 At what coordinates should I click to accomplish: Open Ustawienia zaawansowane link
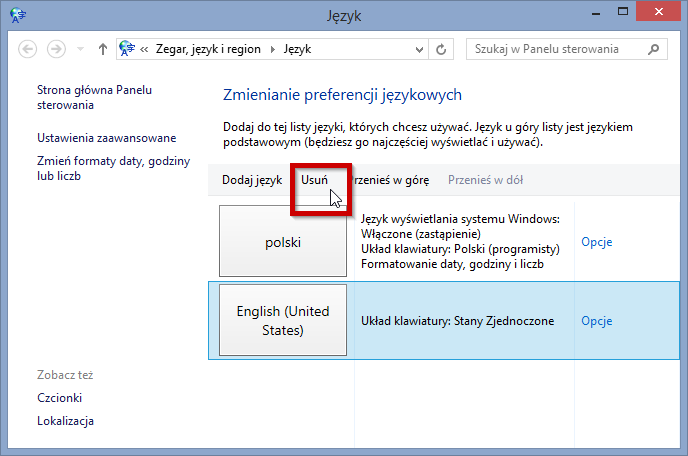click(x=107, y=138)
